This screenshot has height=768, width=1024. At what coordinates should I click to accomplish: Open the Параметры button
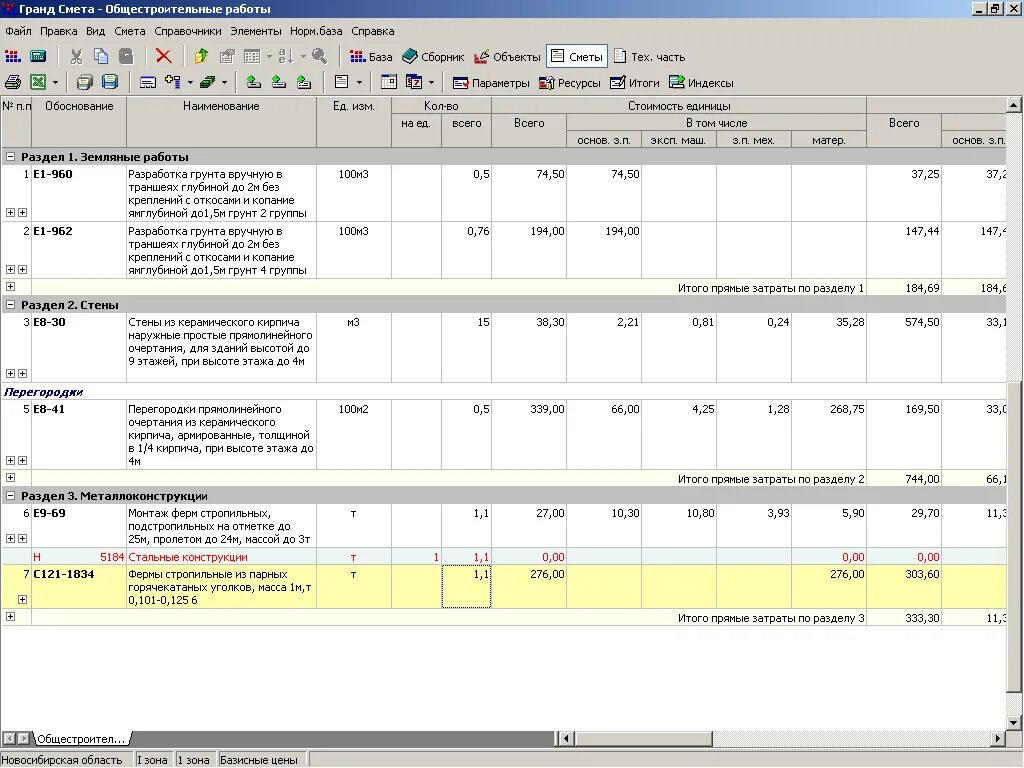point(491,83)
